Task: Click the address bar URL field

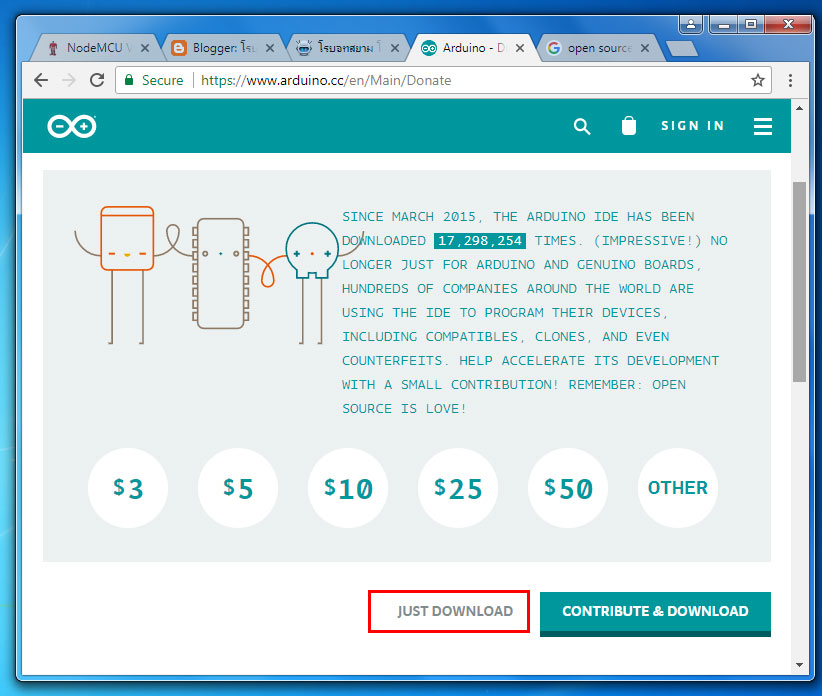Action: [443, 80]
